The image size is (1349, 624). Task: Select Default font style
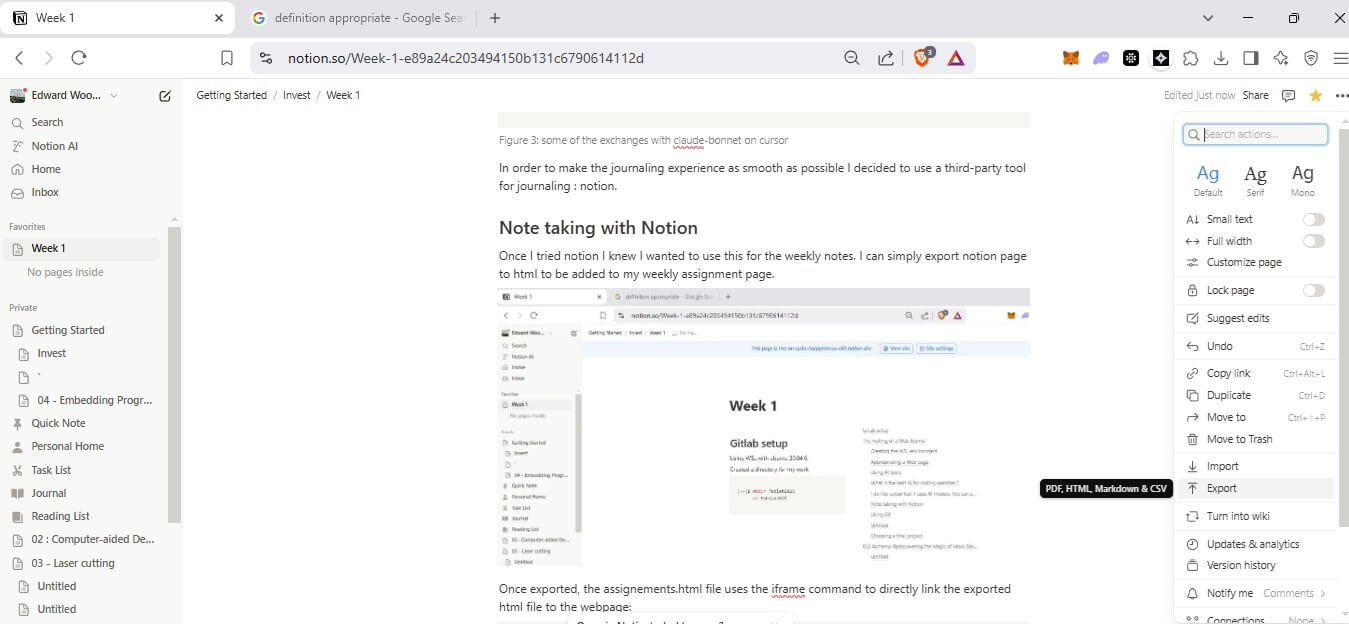coord(1208,180)
